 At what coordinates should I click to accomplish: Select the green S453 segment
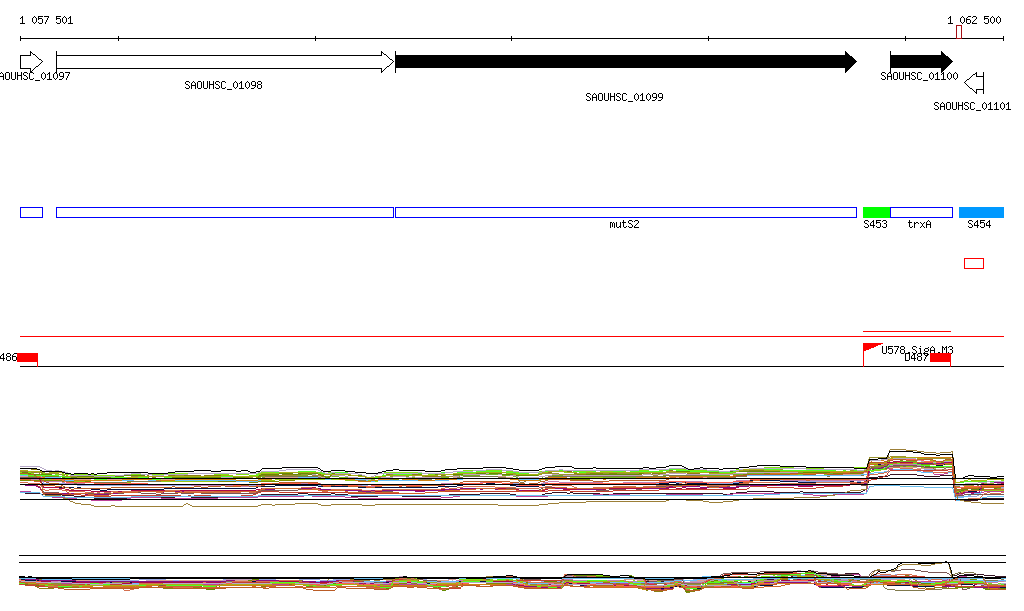click(876, 212)
